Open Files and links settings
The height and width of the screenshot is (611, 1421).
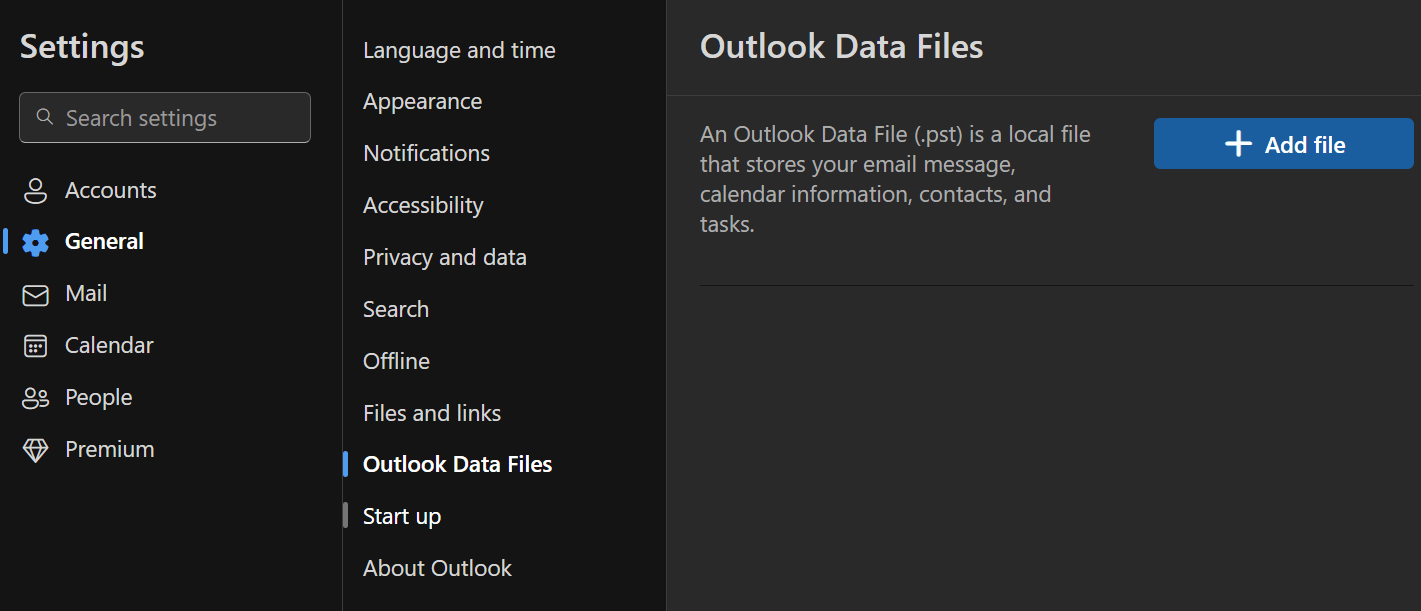tap(432, 413)
